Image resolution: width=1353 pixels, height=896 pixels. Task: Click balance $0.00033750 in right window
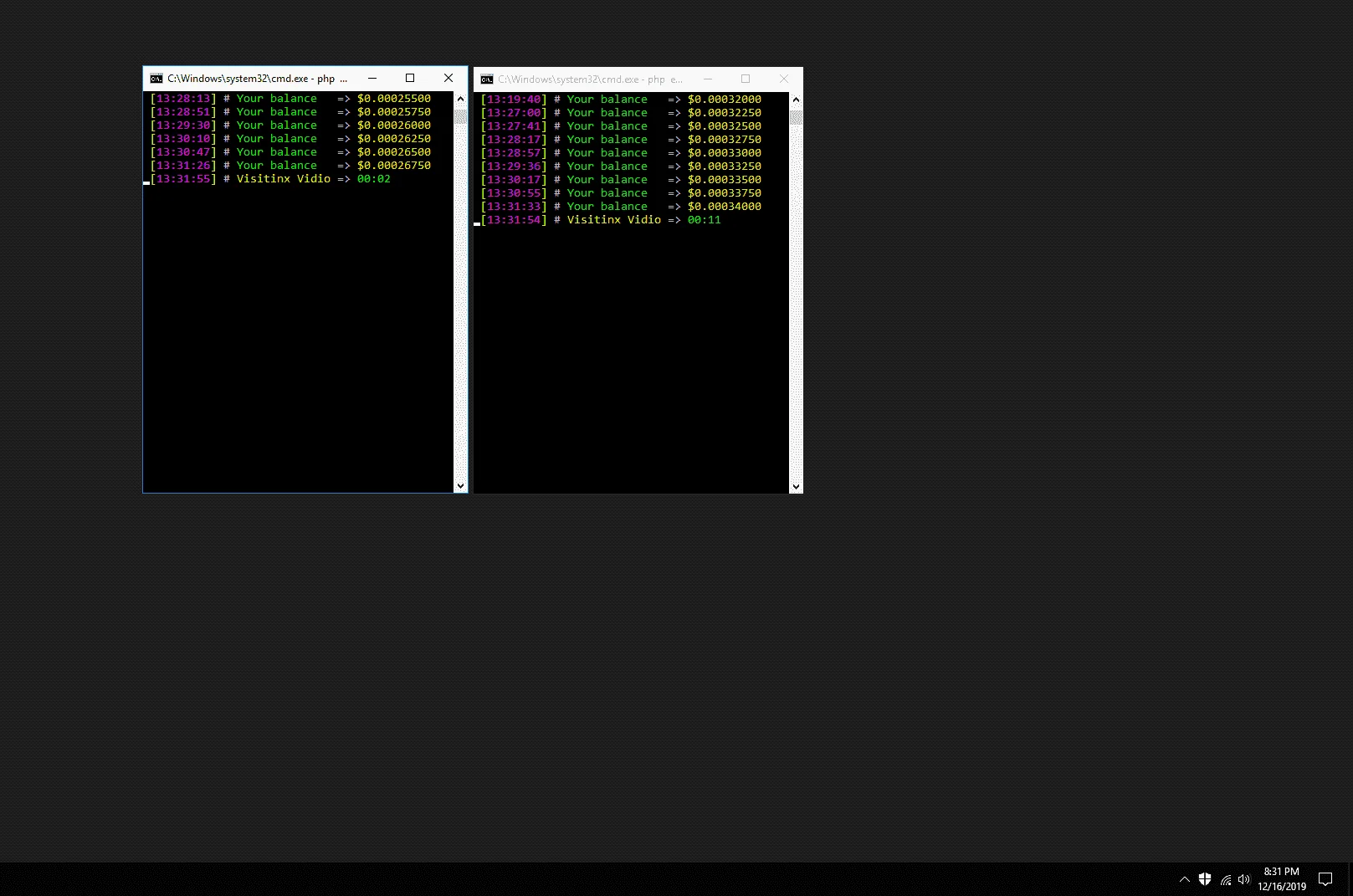point(725,193)
